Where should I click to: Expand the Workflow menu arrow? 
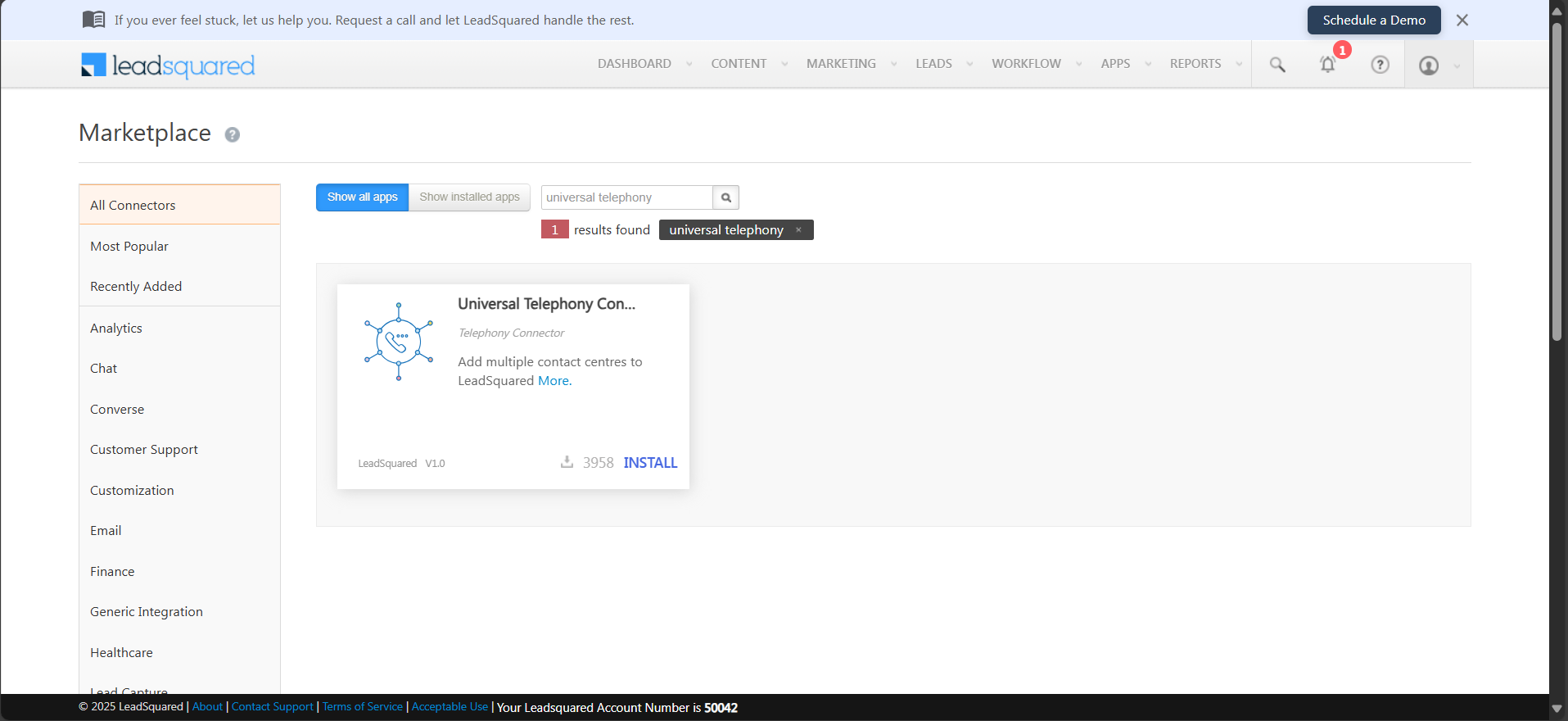coord(1079,64)
